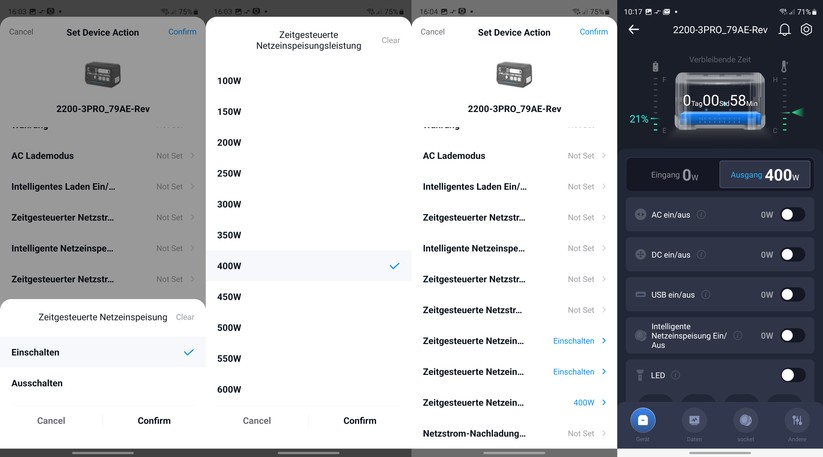Toggle DC ein/aus switch
This screenshot has height=457, width=823.
(x=792, y=254)
